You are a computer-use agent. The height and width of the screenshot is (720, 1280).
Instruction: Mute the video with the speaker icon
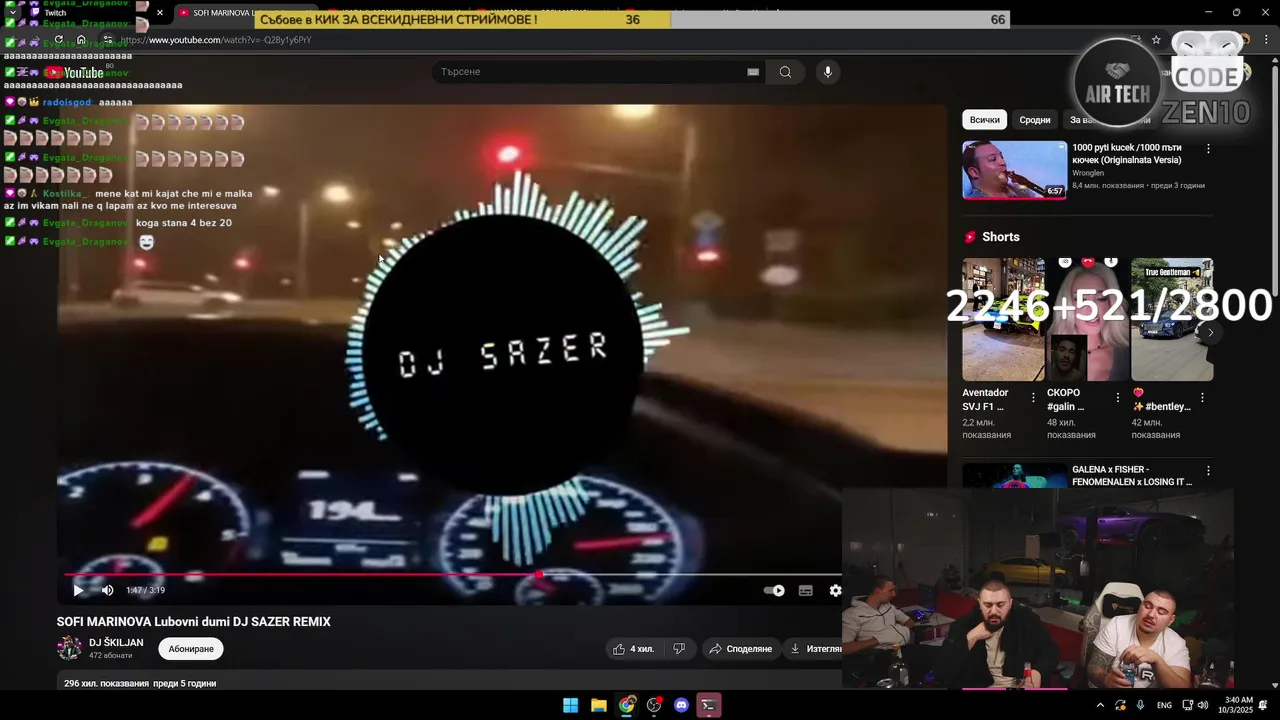coord(107,590)
